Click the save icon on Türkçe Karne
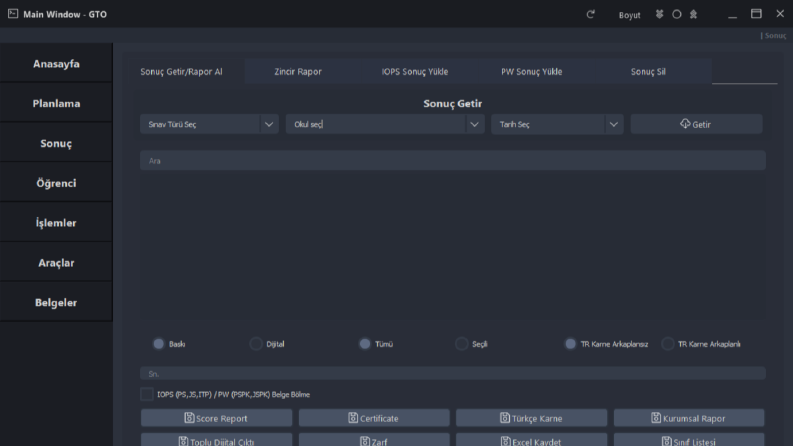This screenshot has height=446, width=793. click(505, 418)
